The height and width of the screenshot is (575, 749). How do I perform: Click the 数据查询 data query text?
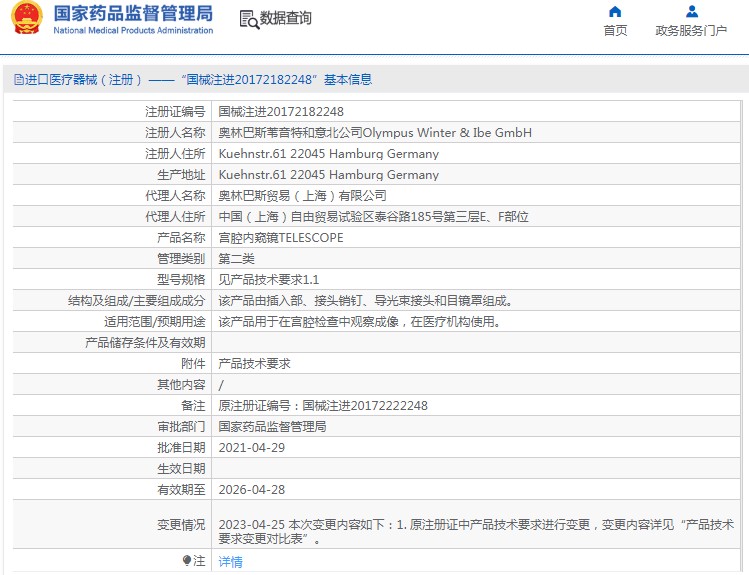pyautogui.click(x=285, y=19)
